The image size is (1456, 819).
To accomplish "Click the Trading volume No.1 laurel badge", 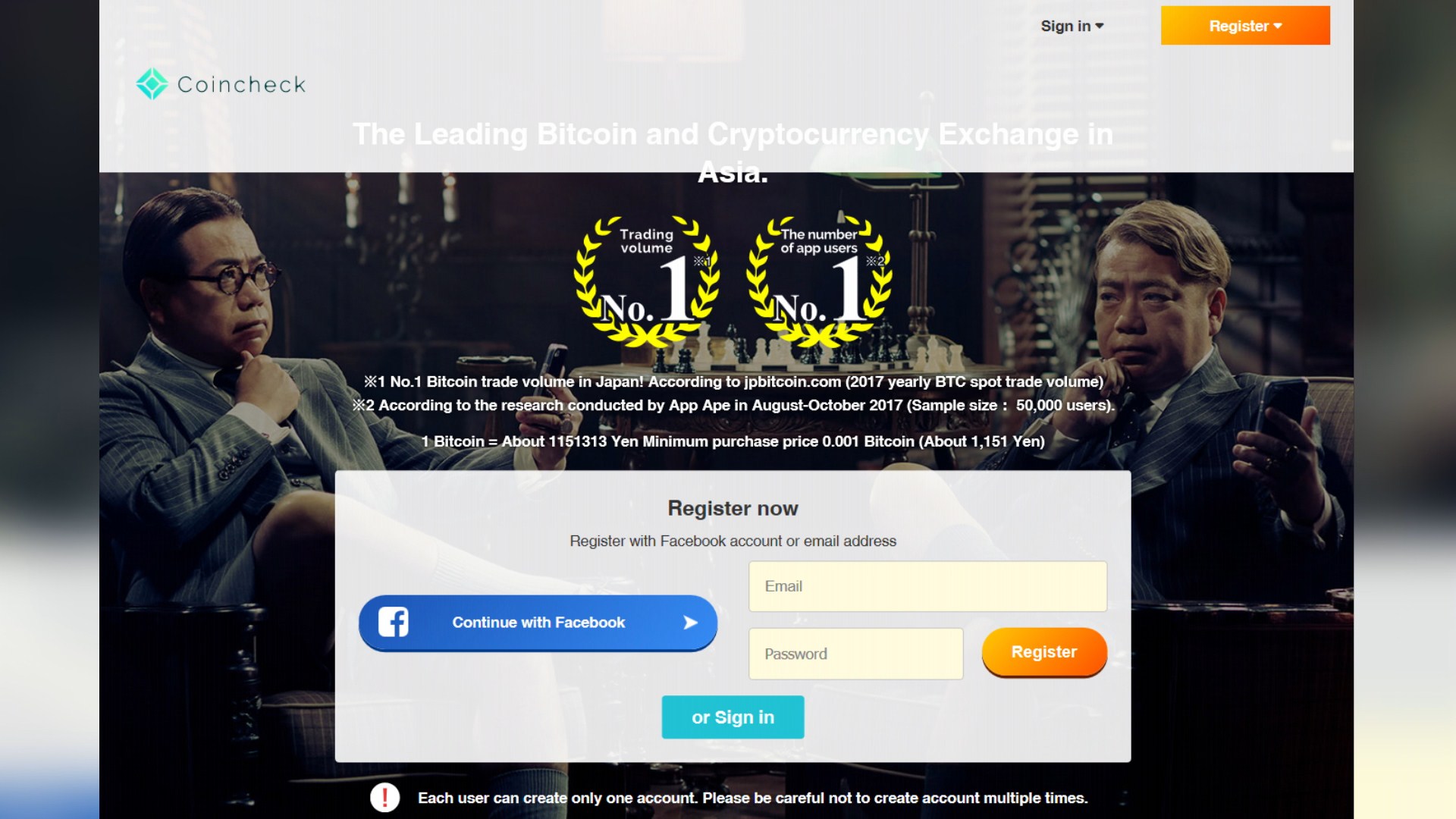I will click(x=647, y=281).
